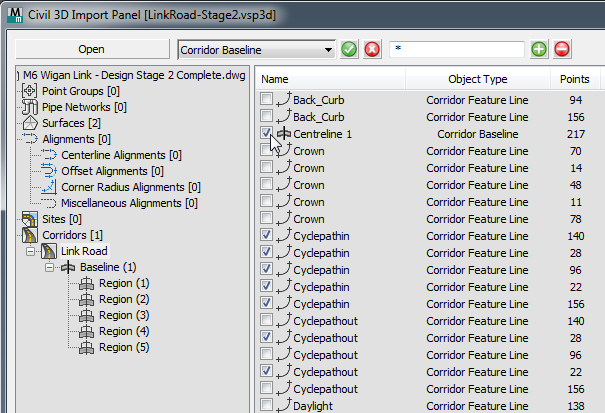
Task: Click the Alignments tree icon
Action: (x=30, y=139)
